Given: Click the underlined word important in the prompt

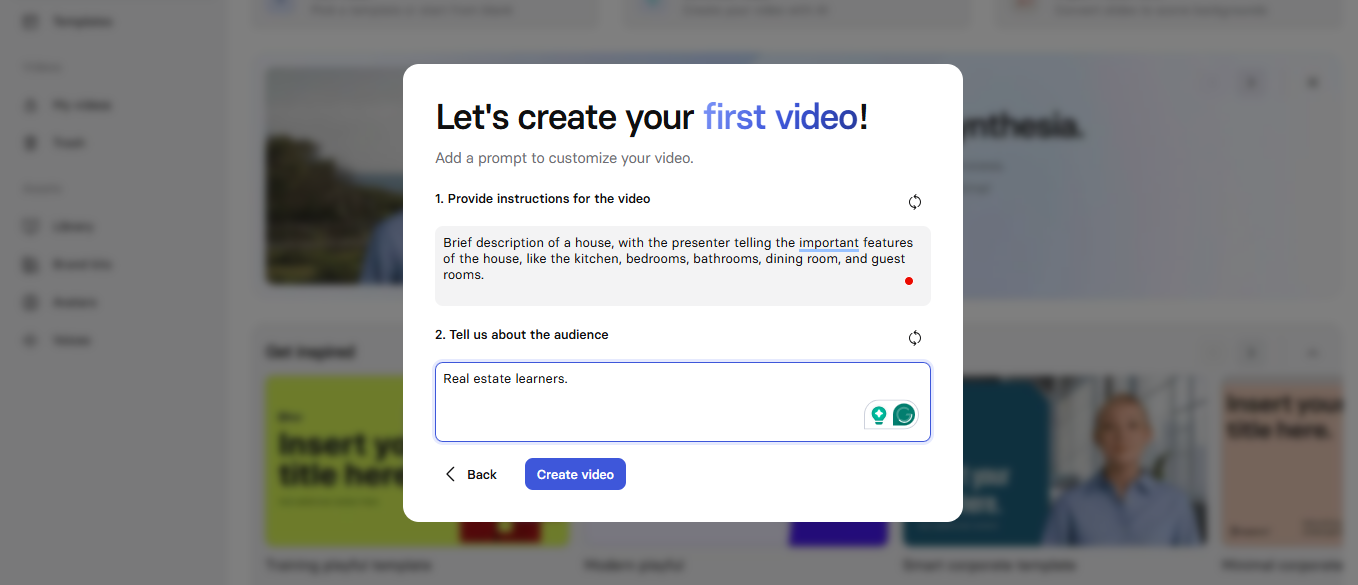Looking at the screenshot, I should coord(829,242).
